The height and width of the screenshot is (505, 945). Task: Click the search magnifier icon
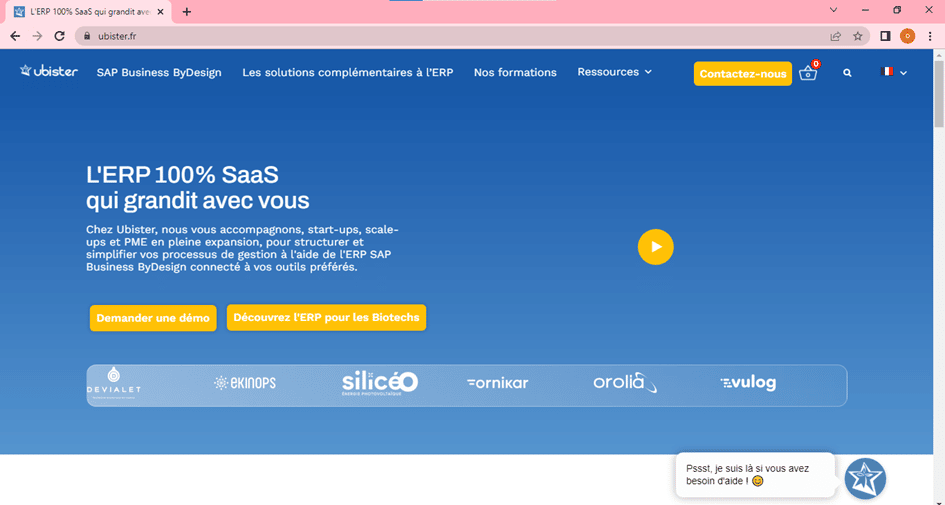point(847,73)
